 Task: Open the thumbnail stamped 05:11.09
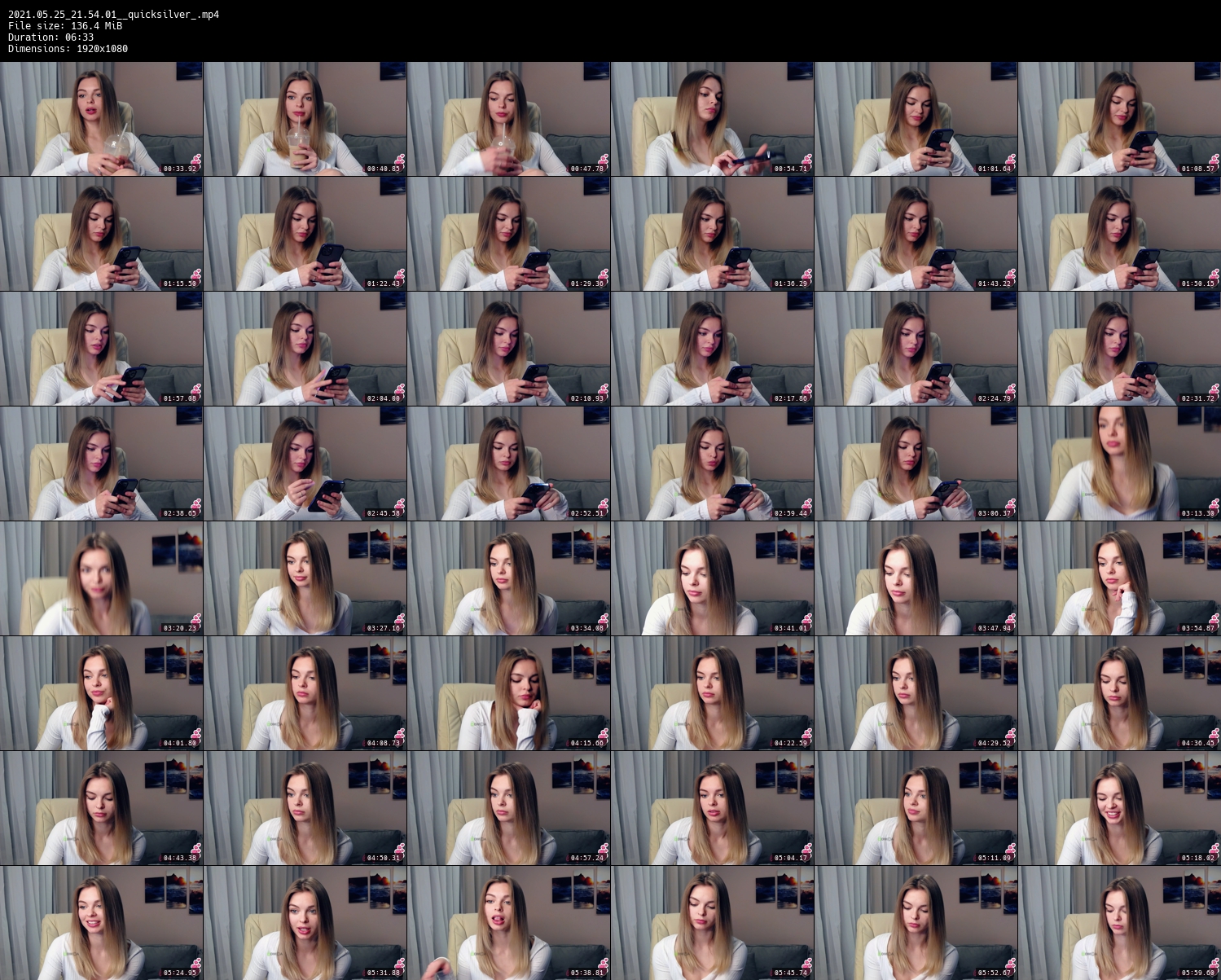(916, 808)
